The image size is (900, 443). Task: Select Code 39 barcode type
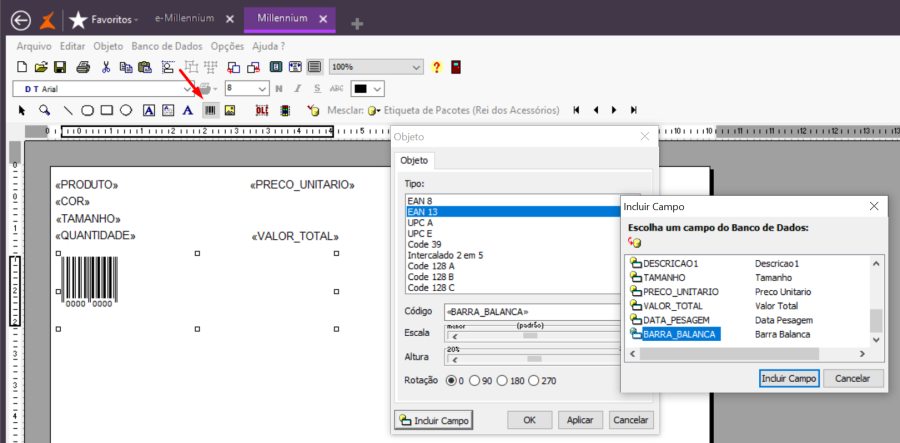[x=424, y=244]
